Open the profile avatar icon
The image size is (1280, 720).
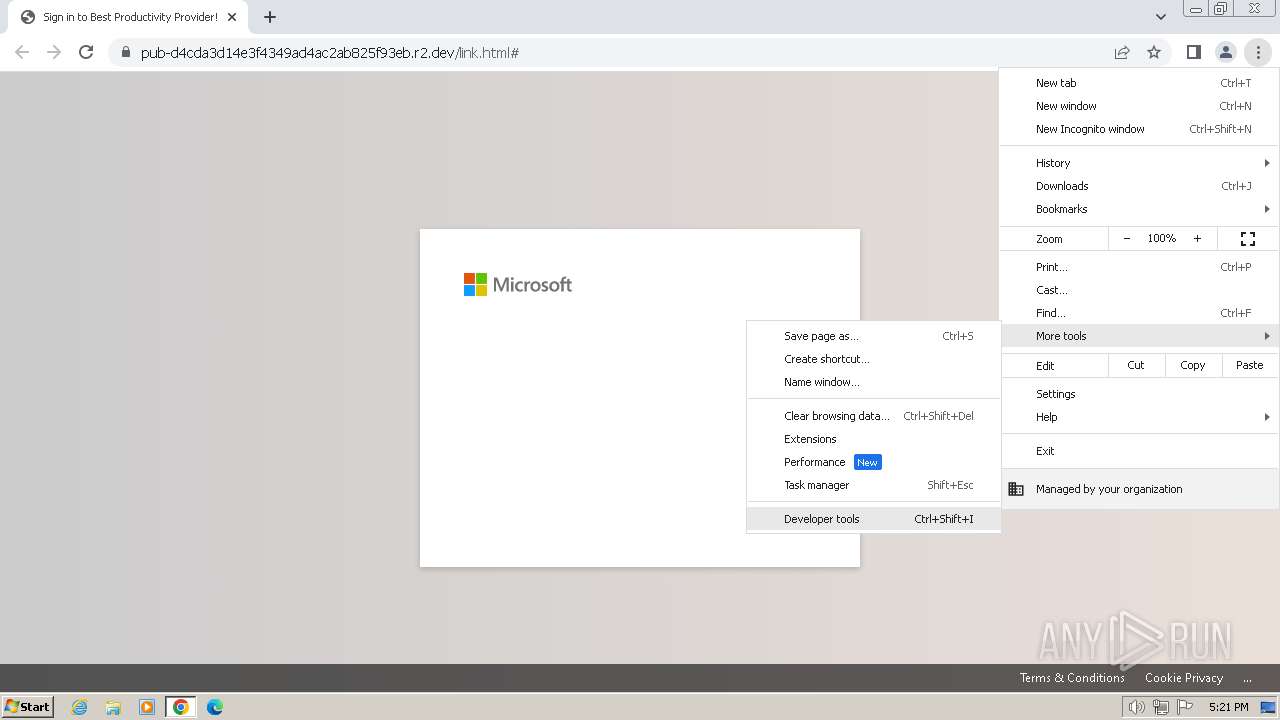(1225, 52)
